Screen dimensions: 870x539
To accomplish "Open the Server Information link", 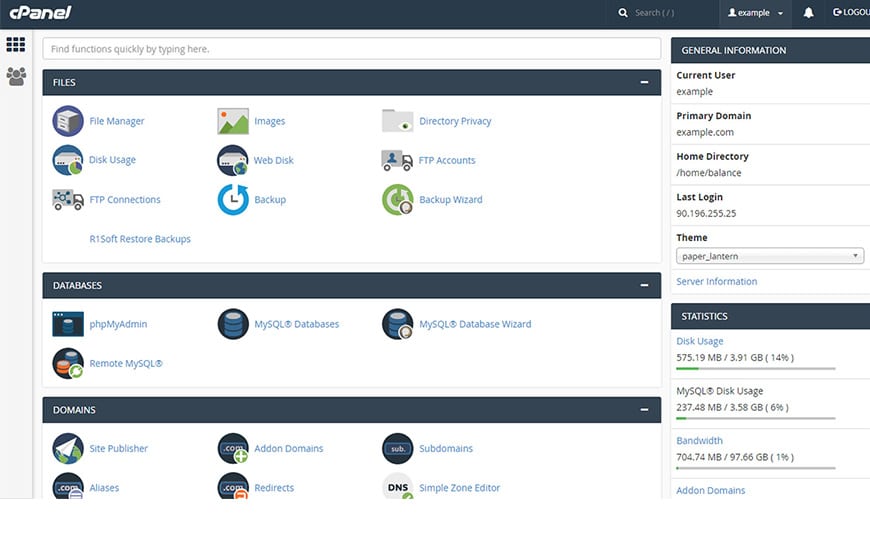I will 716,281.
